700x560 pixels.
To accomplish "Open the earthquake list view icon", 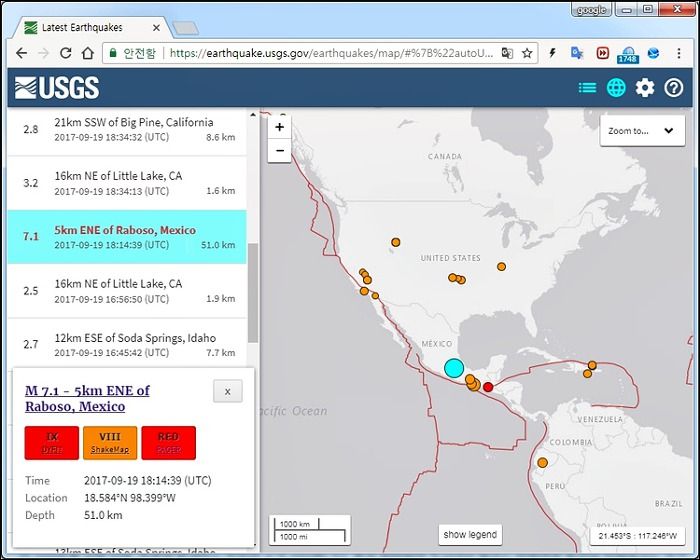I will (587, 88).
